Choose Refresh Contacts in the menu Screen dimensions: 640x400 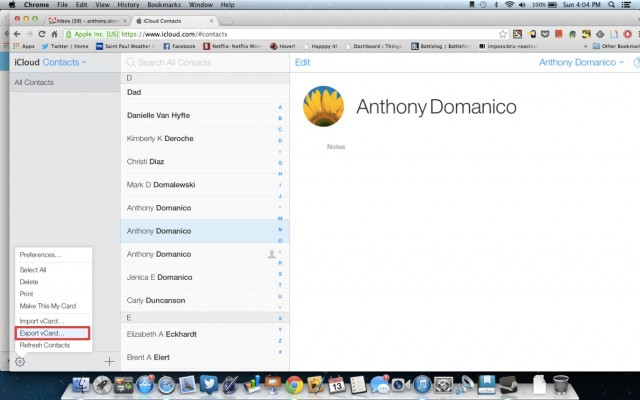(x=44, y=345)
